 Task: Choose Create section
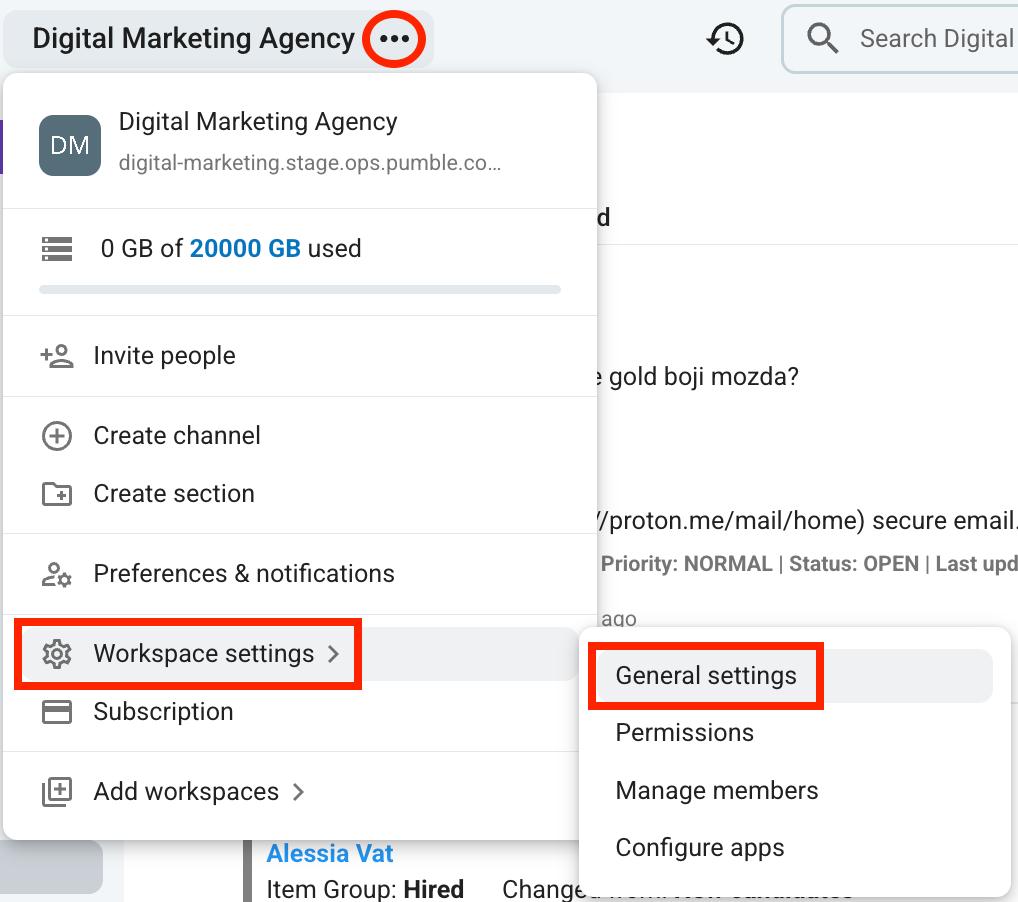300,494
